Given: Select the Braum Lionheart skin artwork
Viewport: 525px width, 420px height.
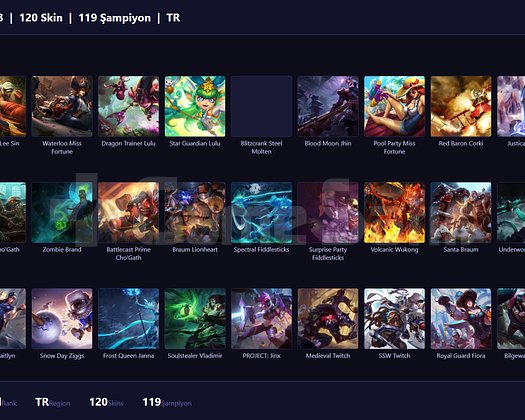Looking at the screenshot, I should coord(195,212).
